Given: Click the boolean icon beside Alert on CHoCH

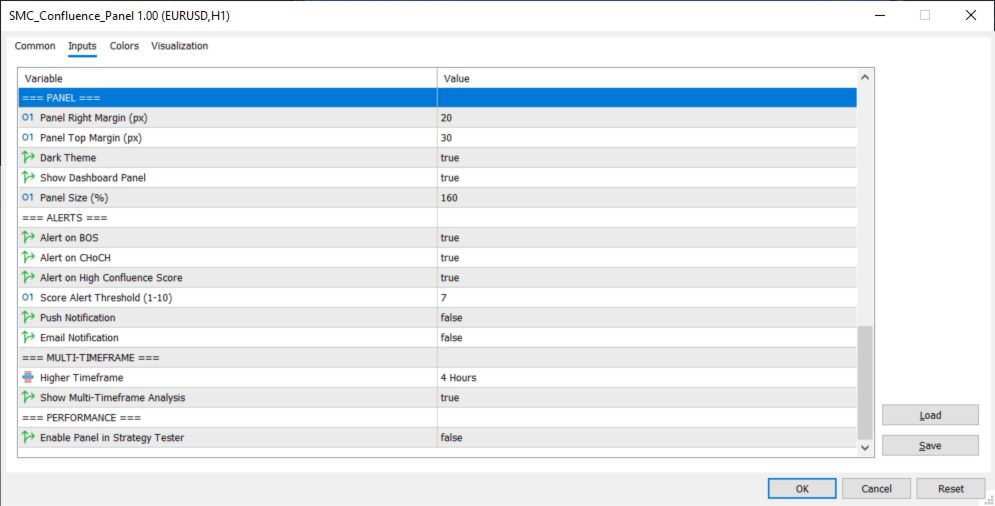Looking at the screenshot, I should [x=28, y=257].
